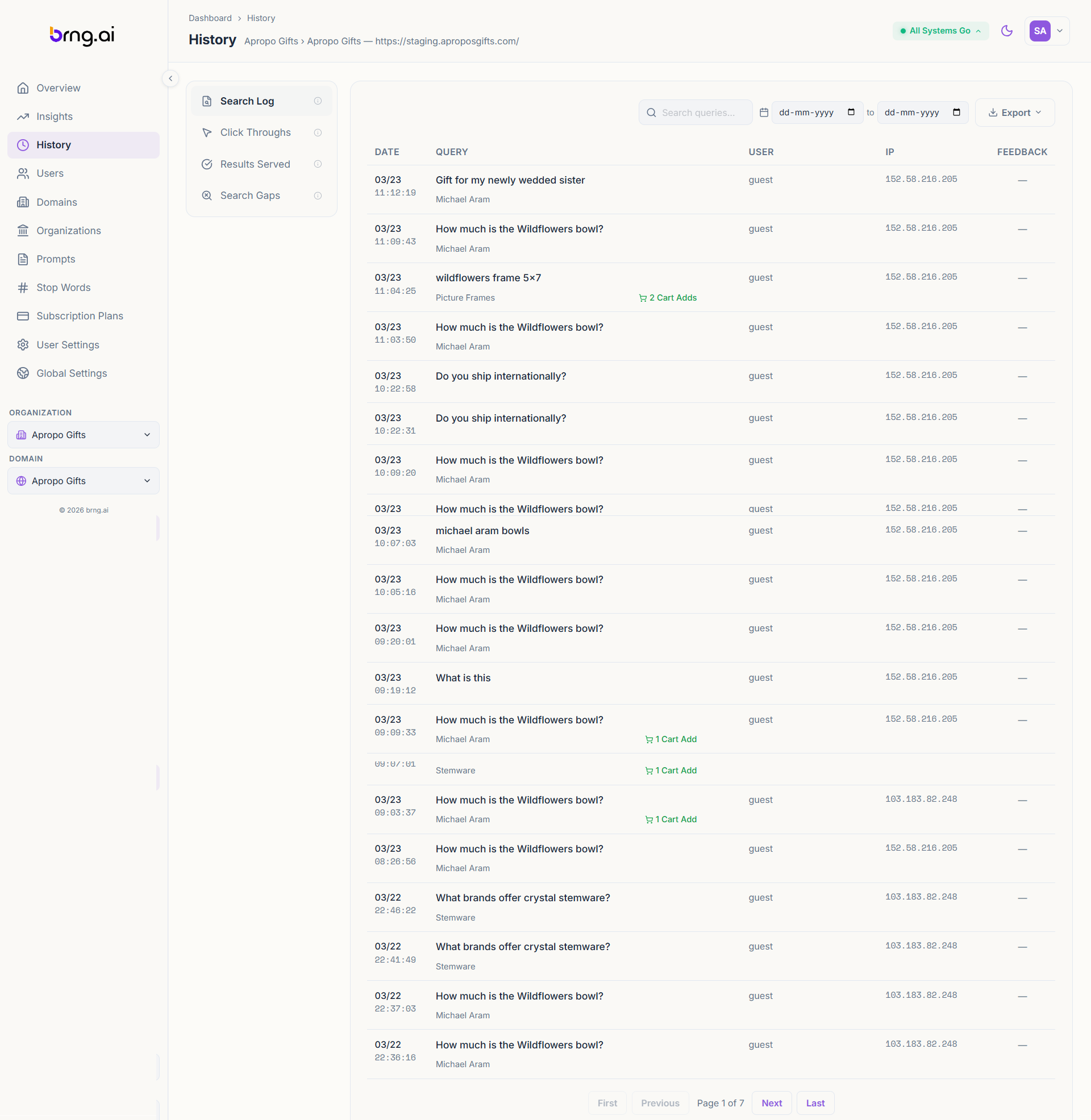
Task: Click the User Settings gear icon
Action: coord(23,345)
